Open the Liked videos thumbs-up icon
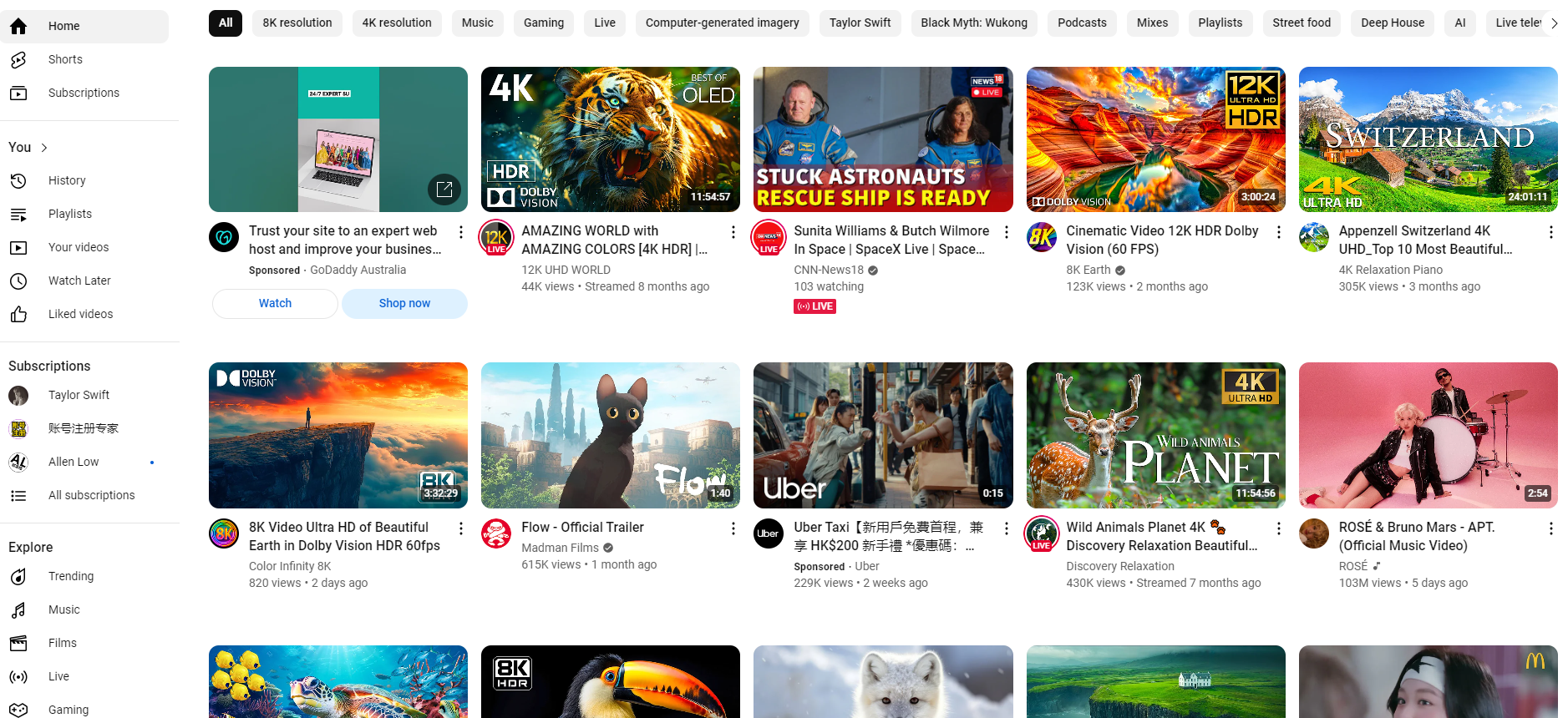1568x718 pixels. 18,314
